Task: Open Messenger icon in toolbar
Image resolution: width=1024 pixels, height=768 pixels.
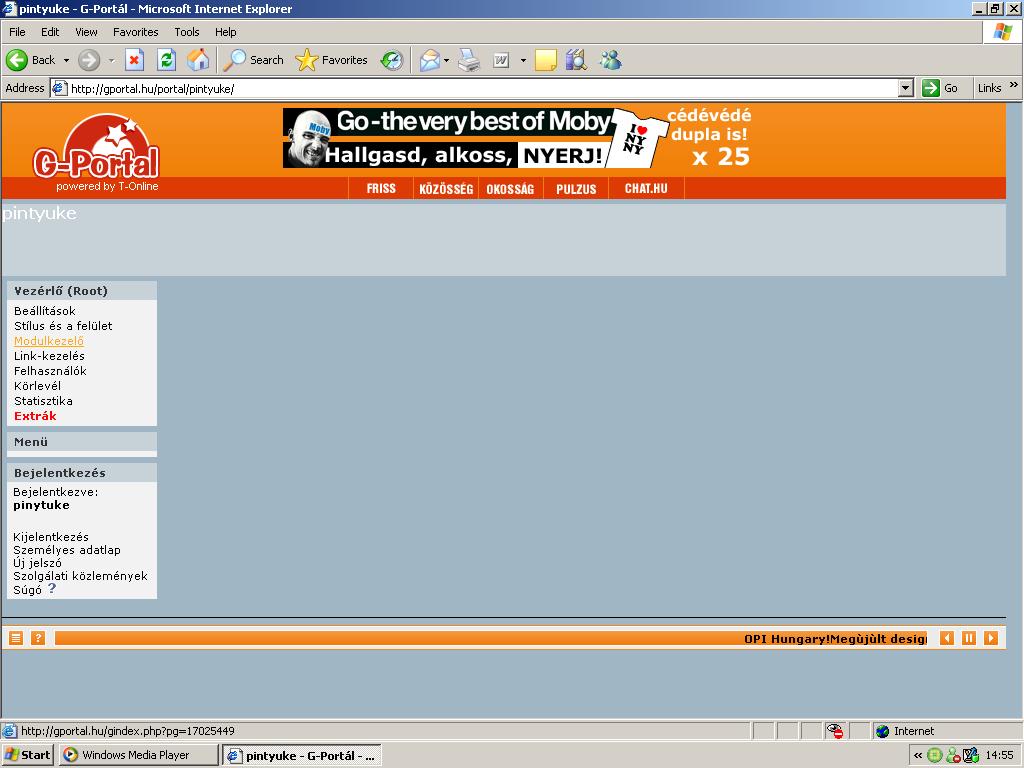Action: (610, 60)
